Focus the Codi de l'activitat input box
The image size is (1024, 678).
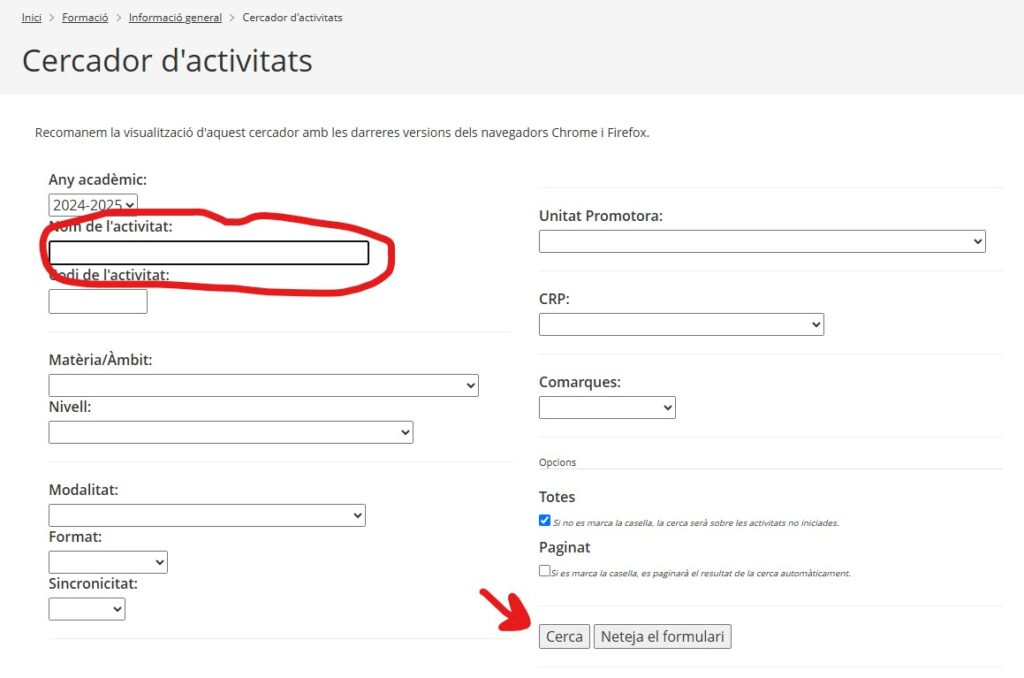[98, 301]
